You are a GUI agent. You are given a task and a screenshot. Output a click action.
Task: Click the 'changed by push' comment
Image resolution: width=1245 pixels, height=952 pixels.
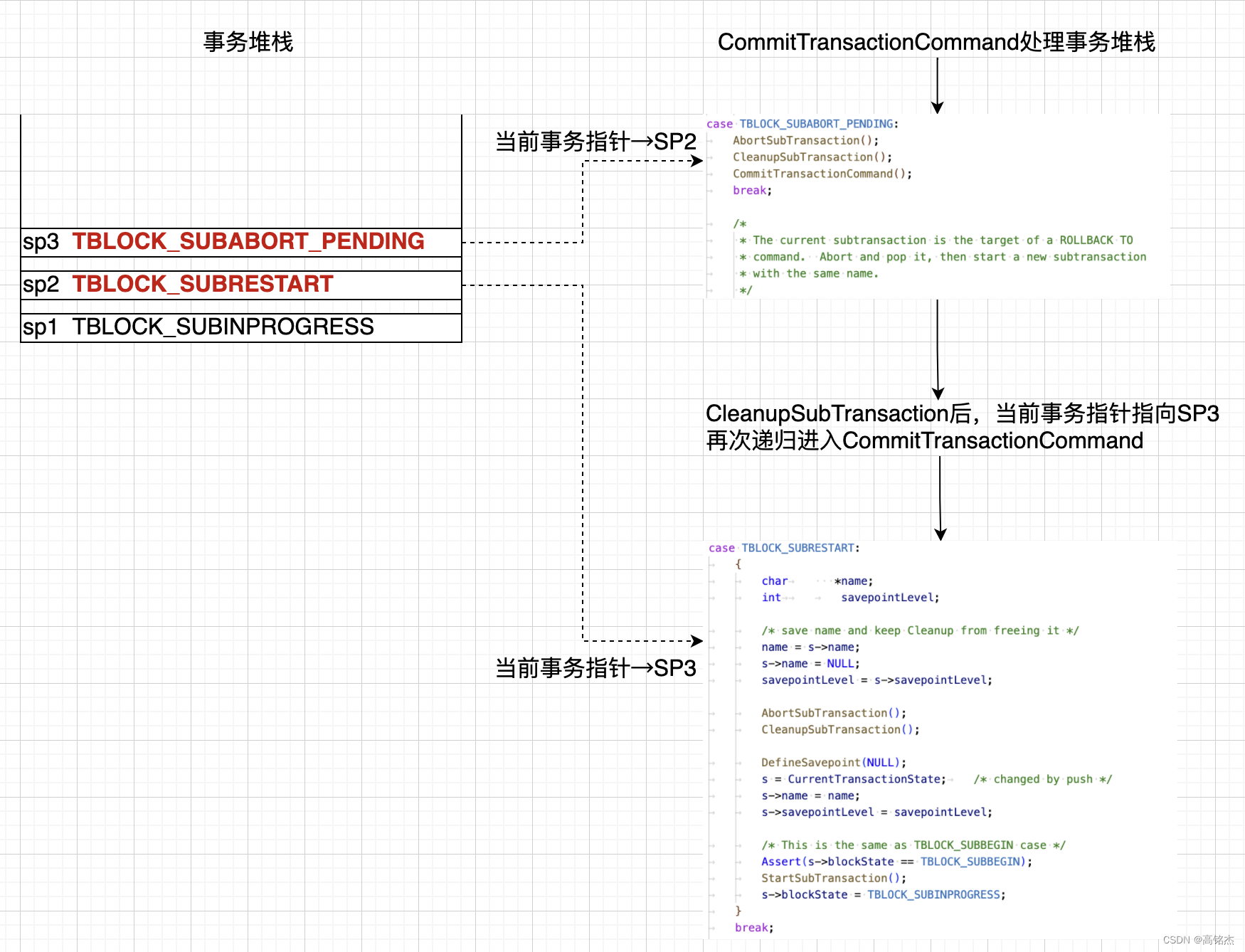coord(1043,779)
